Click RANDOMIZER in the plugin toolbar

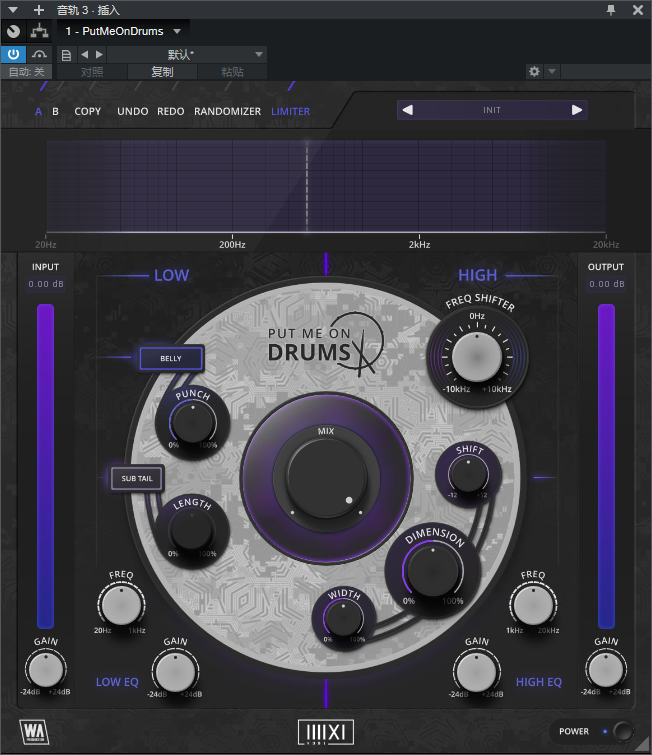pos(227,111)
